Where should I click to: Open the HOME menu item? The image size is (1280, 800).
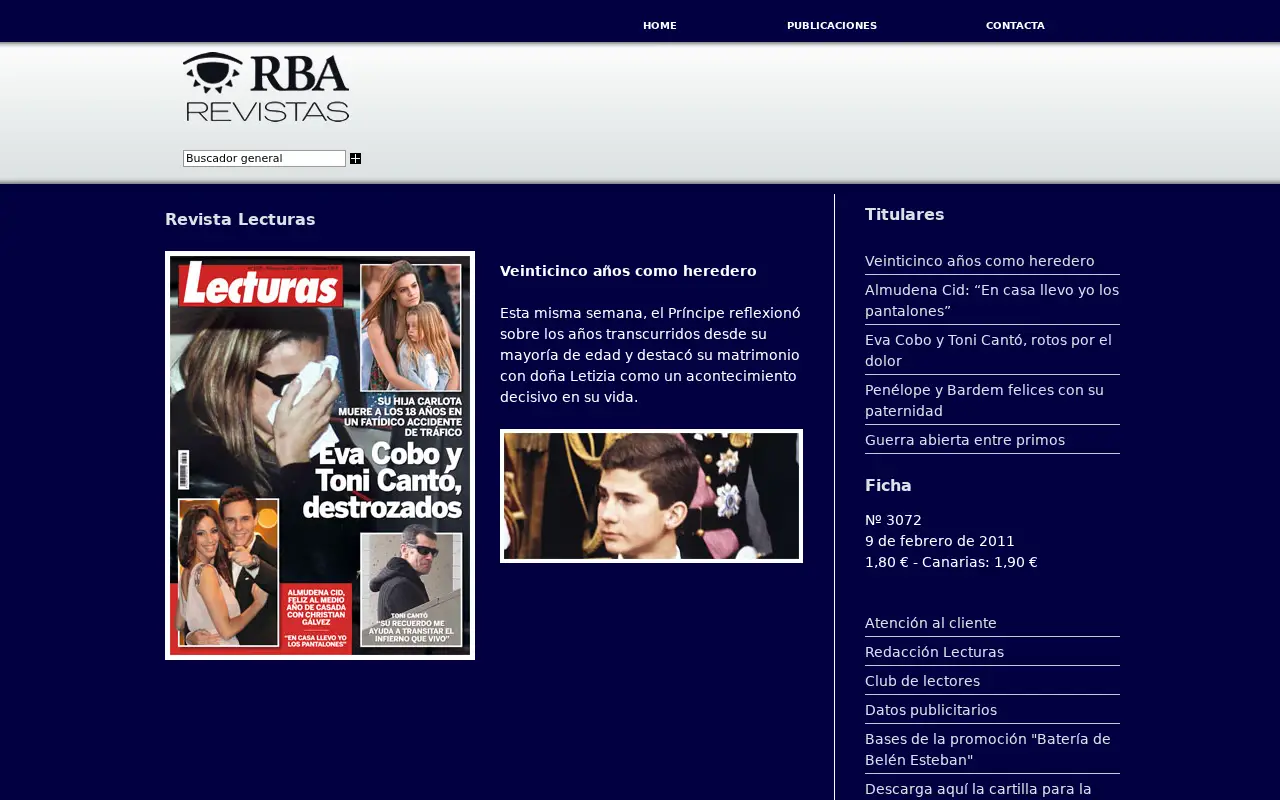(x=660, y=26)
